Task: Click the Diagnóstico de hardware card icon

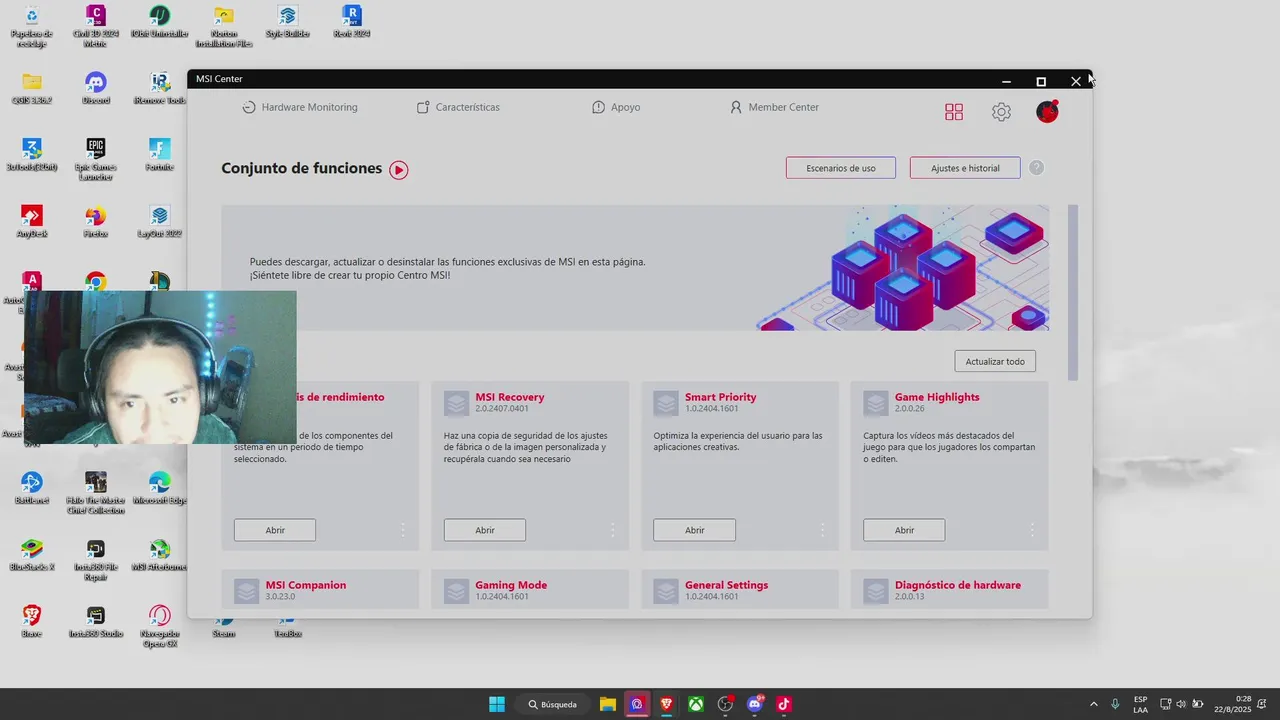Action: click(876, 591)
